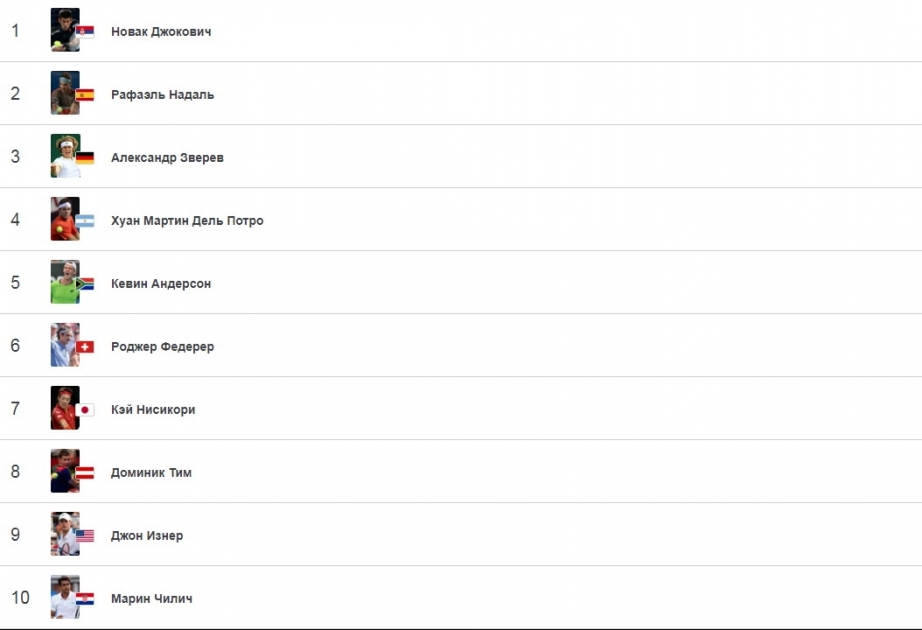The width and height of the screenshot is (922, 630).
Task: Select Джон Изнер's photo thumbnail
Action: [65, 534]
